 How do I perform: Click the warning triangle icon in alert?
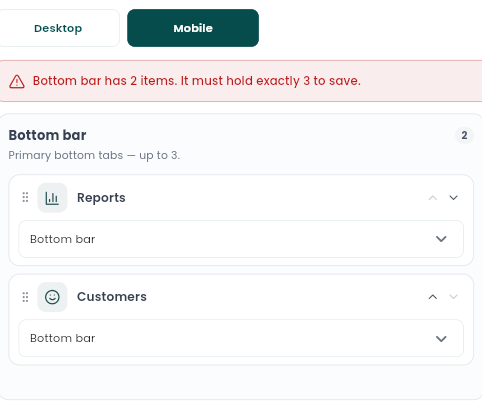click(17, 82)
